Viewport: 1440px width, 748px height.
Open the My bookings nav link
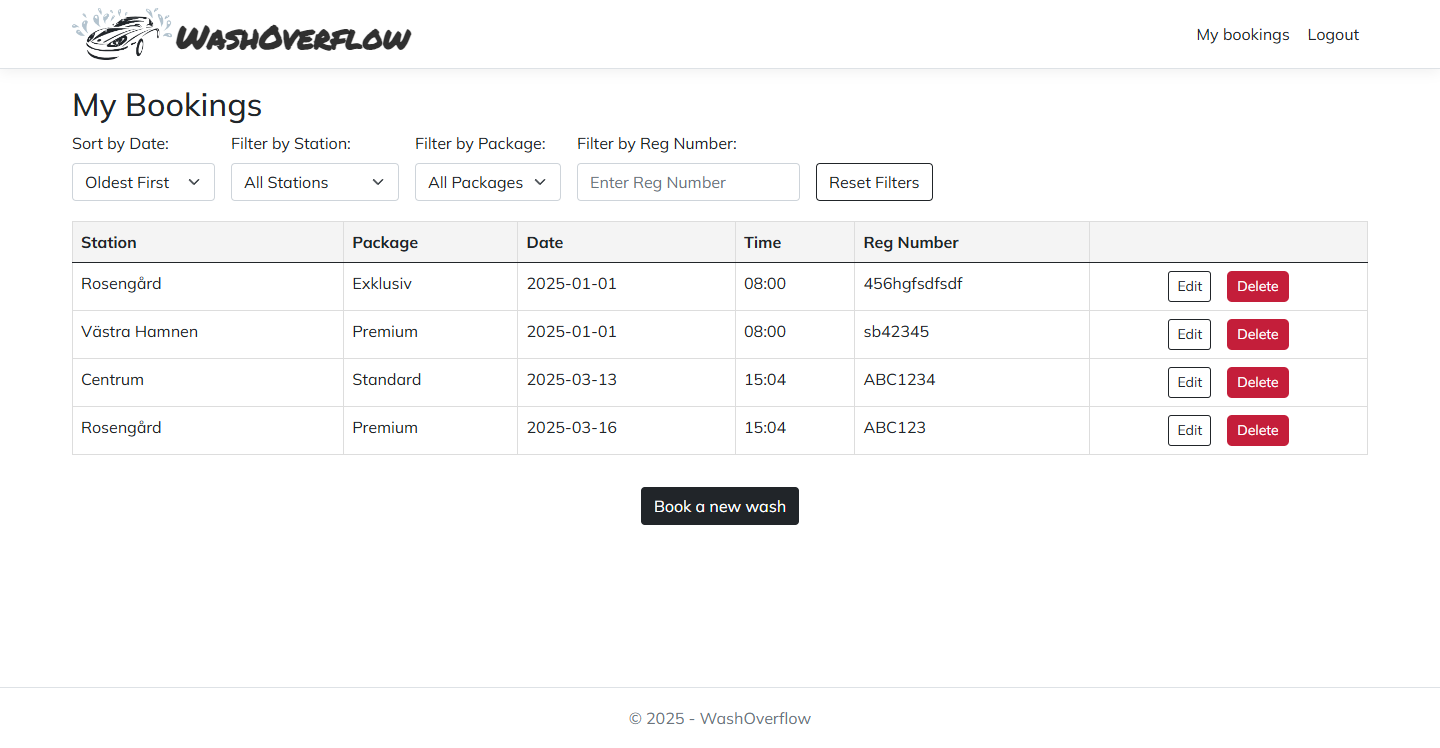1242,35
